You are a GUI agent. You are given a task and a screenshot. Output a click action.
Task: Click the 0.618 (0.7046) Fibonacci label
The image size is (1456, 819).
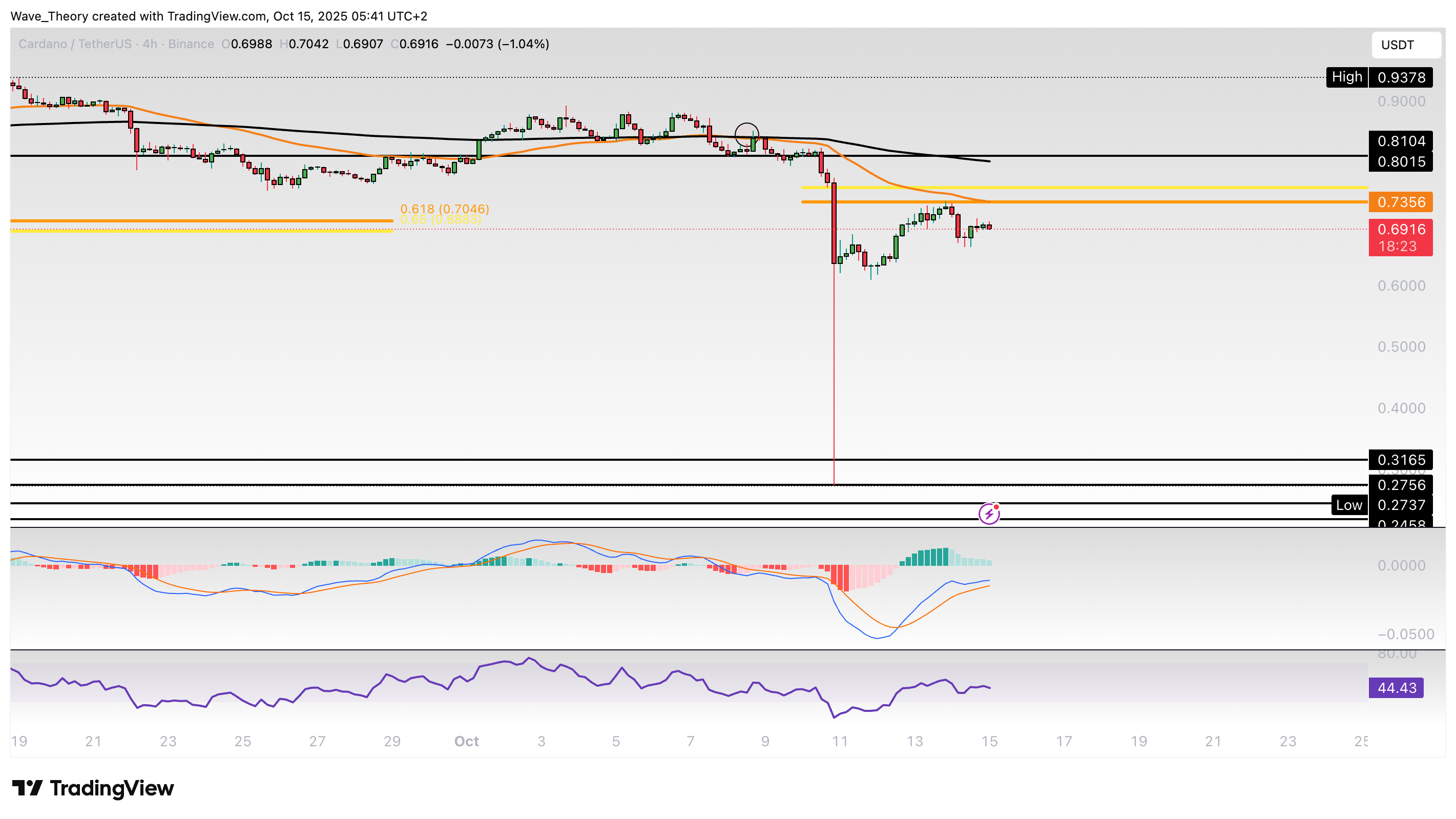[444, 209]
